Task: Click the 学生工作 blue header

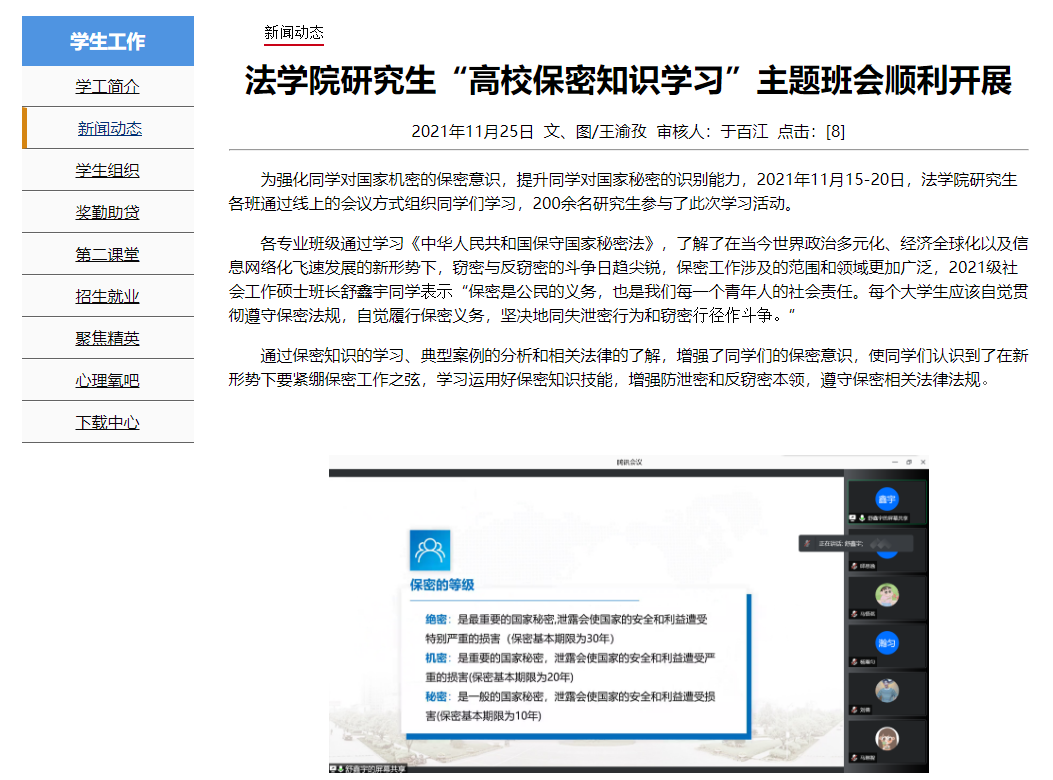Action: 108,42
